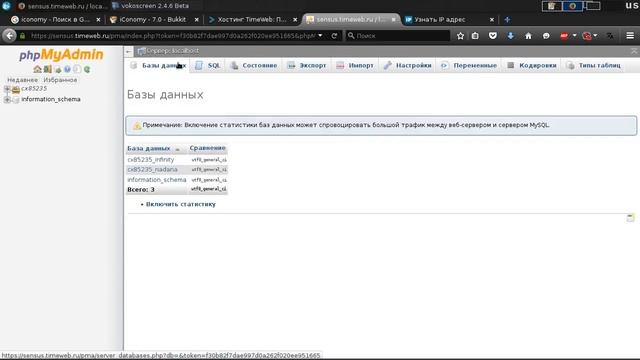The height and width of the screenshot is (360, 640).
Task: Click the smiley chat icon in toolbar
Action: 546,36
